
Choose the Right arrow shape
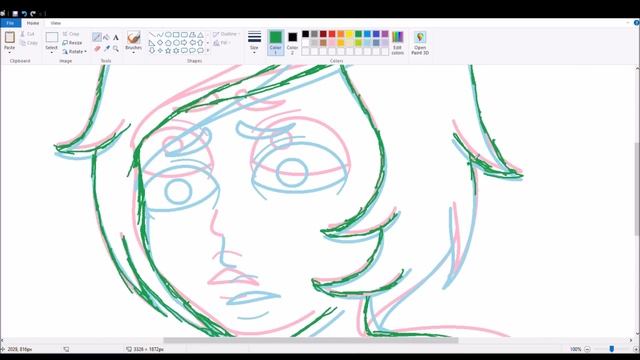point(184,42)
